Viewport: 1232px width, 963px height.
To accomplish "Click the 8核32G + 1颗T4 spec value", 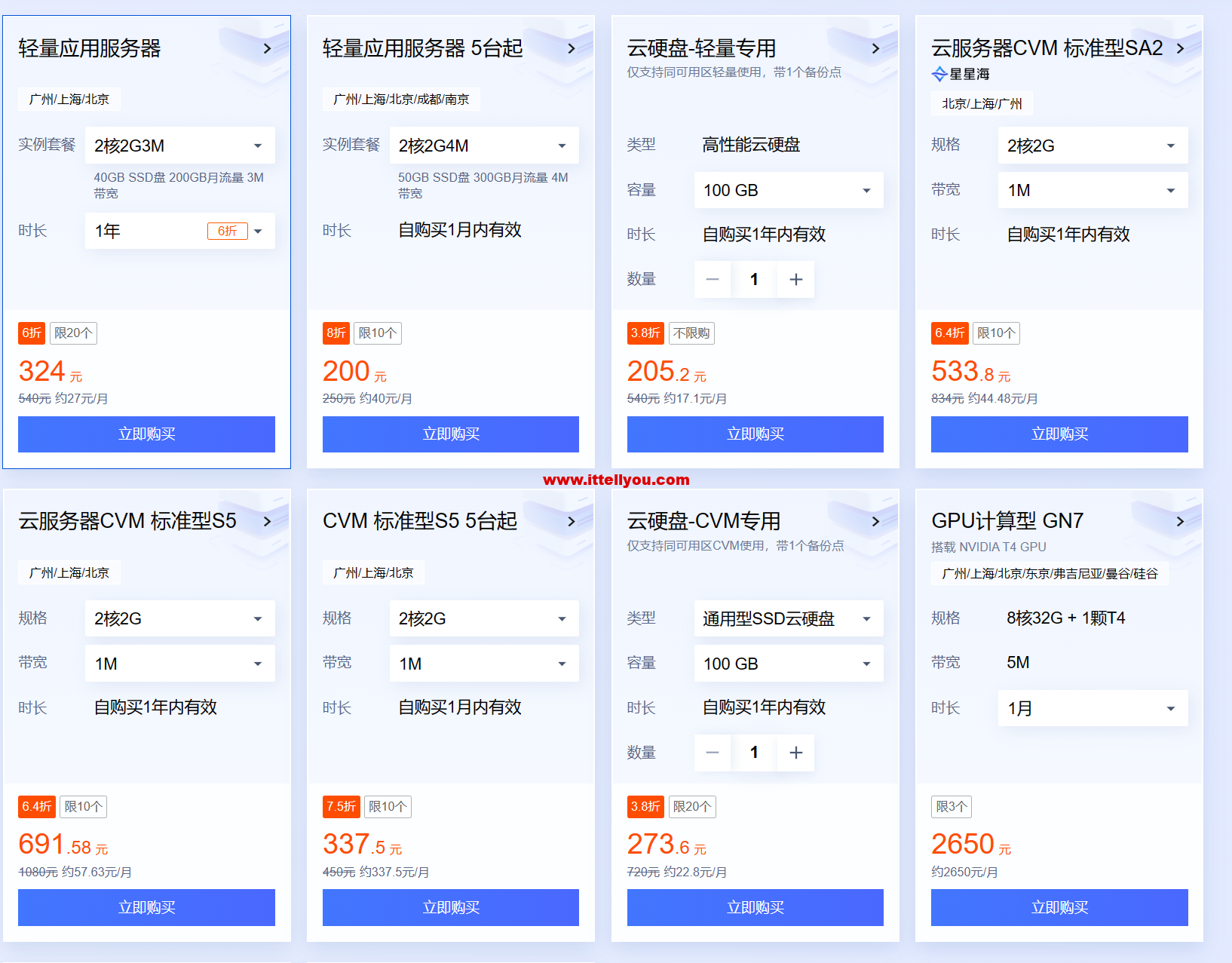I will point(1066,618).
